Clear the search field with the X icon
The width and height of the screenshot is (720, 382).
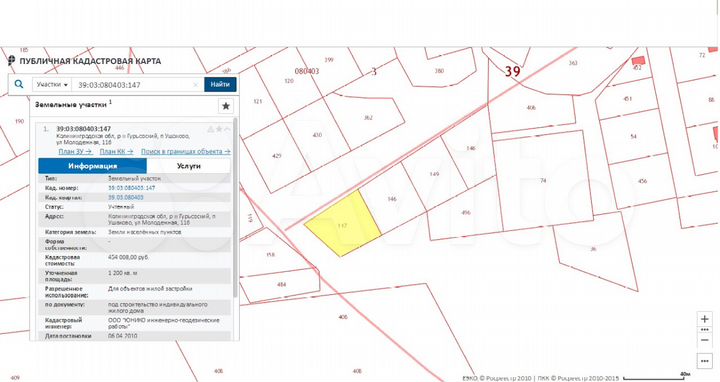196,85
